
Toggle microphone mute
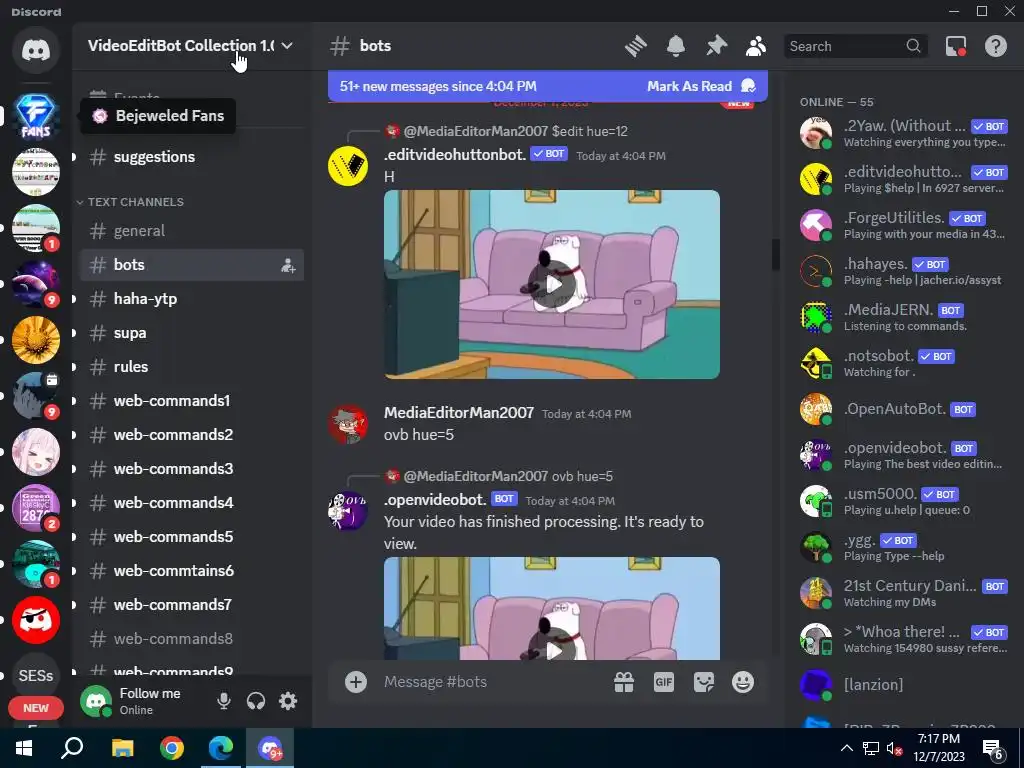pyautogui.click(x=223, y=701)
